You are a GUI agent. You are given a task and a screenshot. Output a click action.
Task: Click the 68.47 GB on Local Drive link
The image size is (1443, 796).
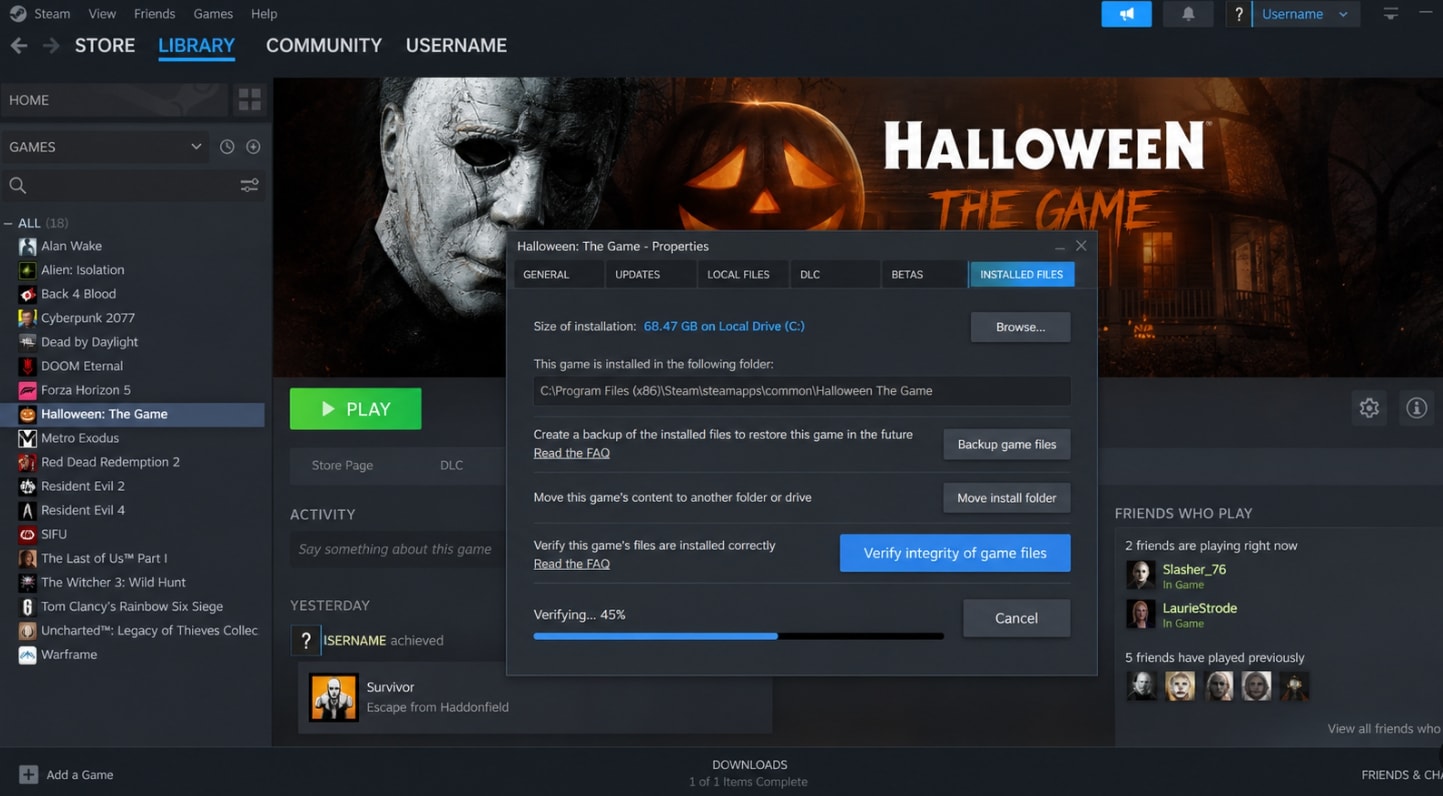click(x=724, y=326)
